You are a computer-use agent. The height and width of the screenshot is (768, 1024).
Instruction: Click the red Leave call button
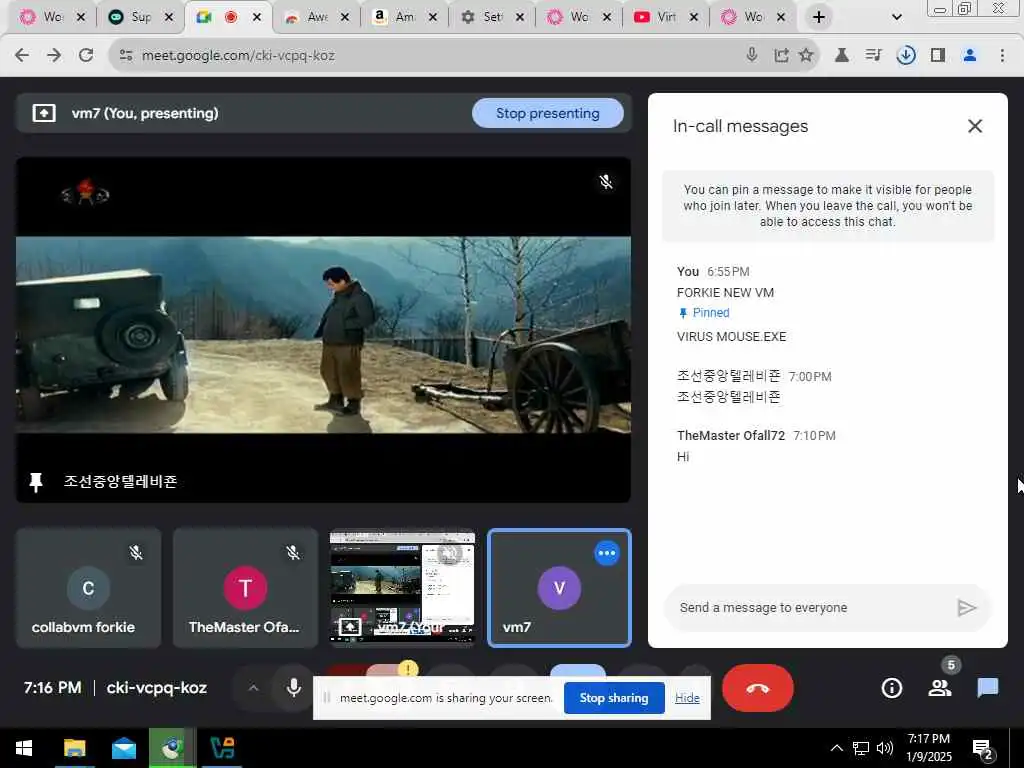pos(758,688)
